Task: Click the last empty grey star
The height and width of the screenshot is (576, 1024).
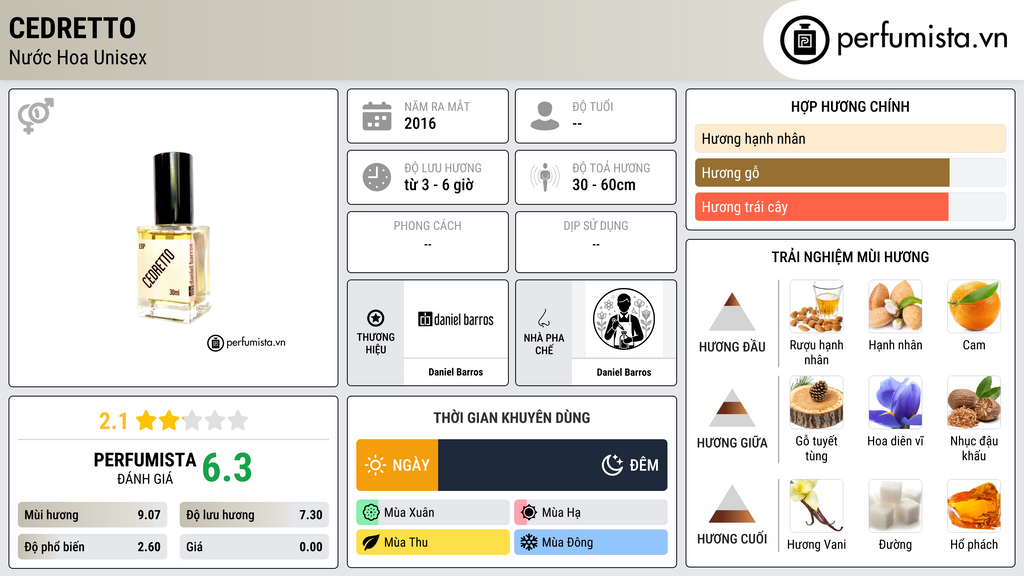Action: pos(238,420)
